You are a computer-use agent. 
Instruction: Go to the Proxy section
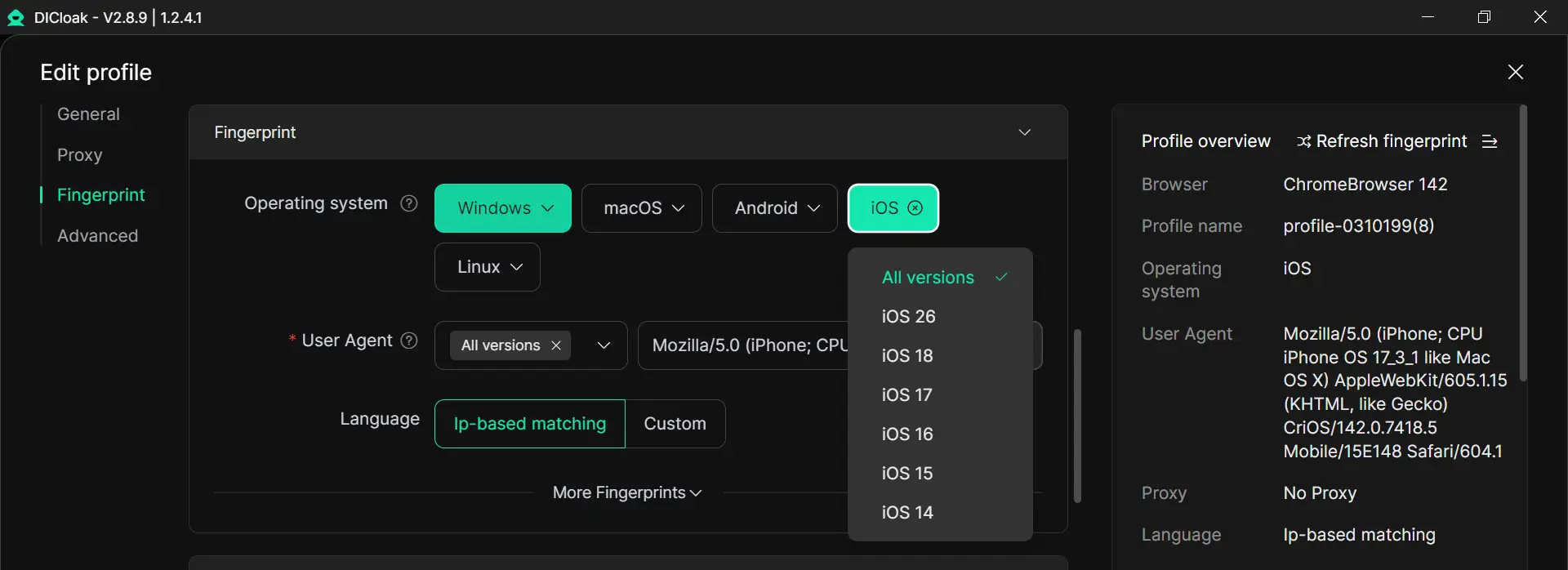click(79, 155)
